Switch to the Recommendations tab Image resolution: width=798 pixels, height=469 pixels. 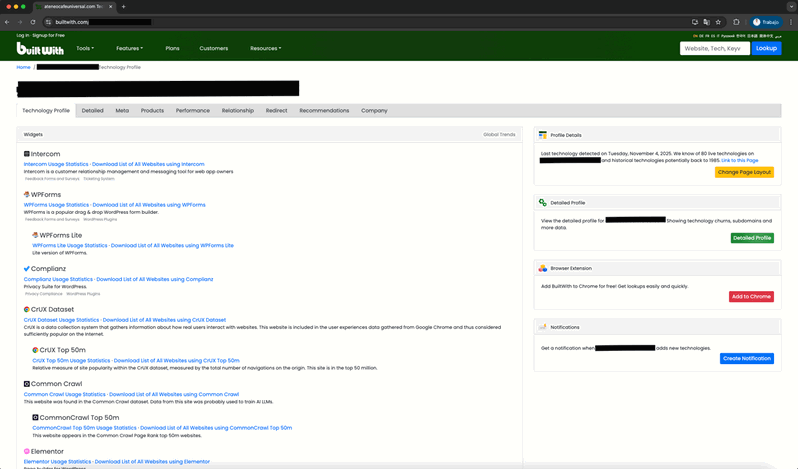[324, 110]
